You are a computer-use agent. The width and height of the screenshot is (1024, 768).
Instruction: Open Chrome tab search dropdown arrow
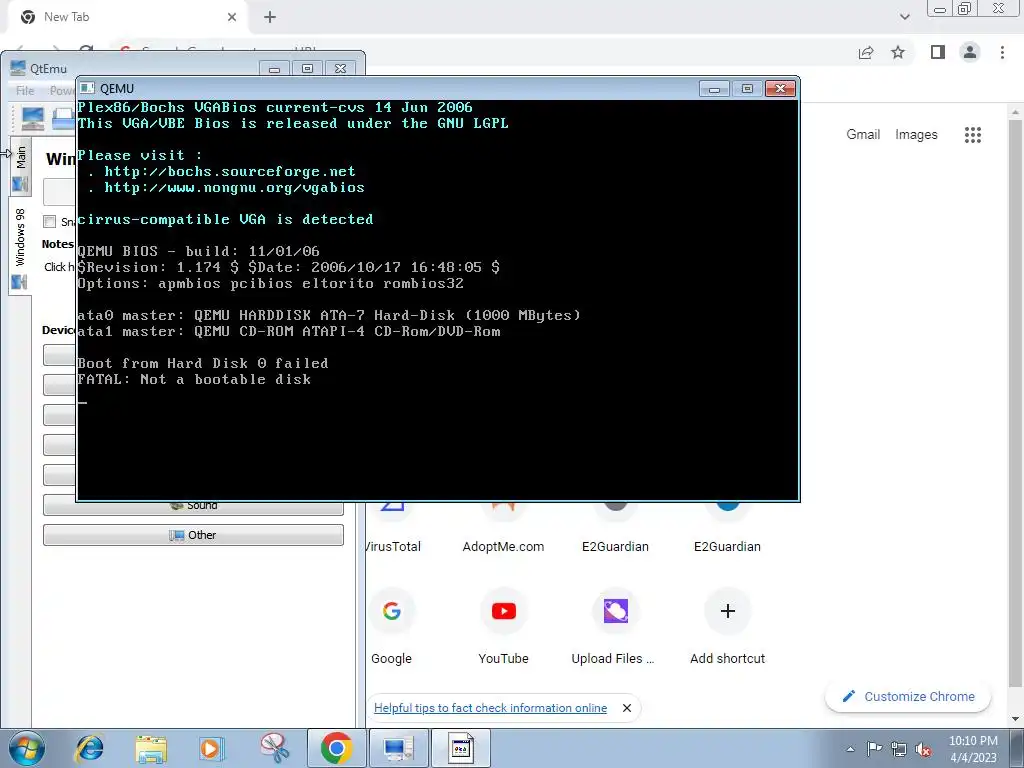[x=904, y=17]
